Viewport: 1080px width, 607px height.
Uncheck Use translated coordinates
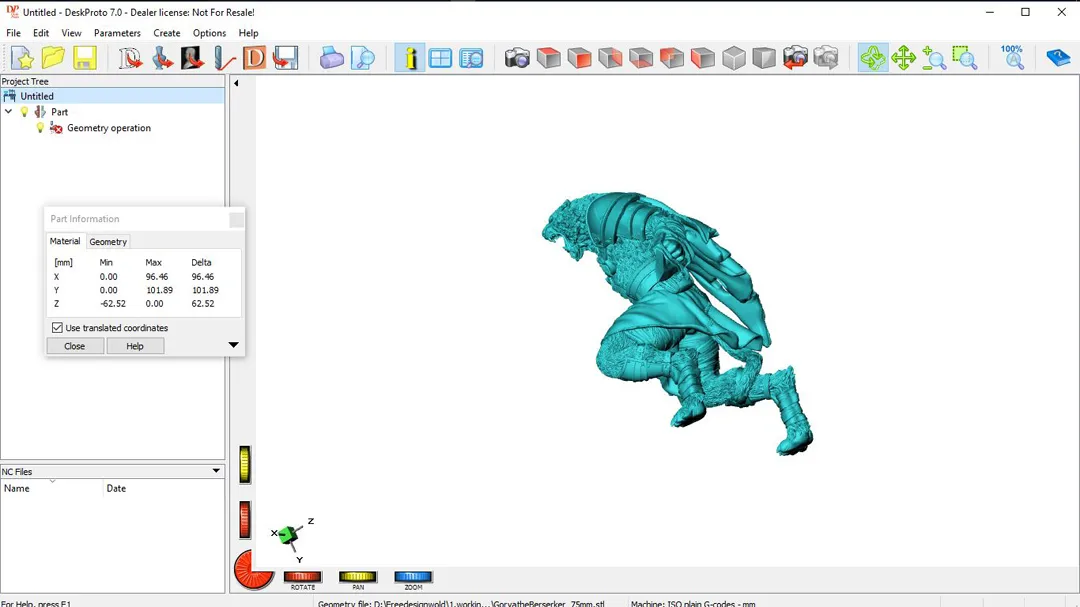click(57, 328)
